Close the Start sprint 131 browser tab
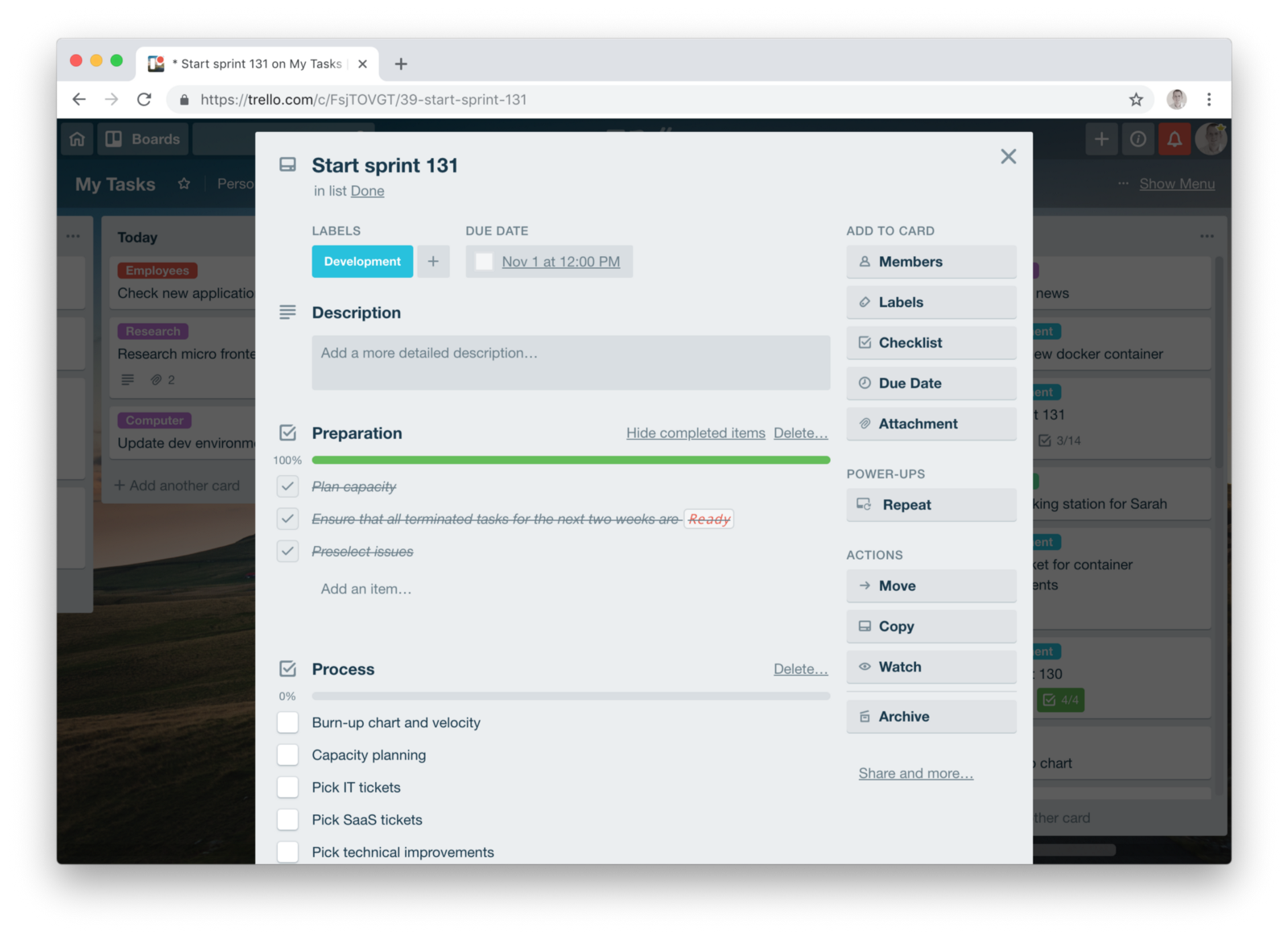The image size is (1288, 939). click(x=362, y=64)
